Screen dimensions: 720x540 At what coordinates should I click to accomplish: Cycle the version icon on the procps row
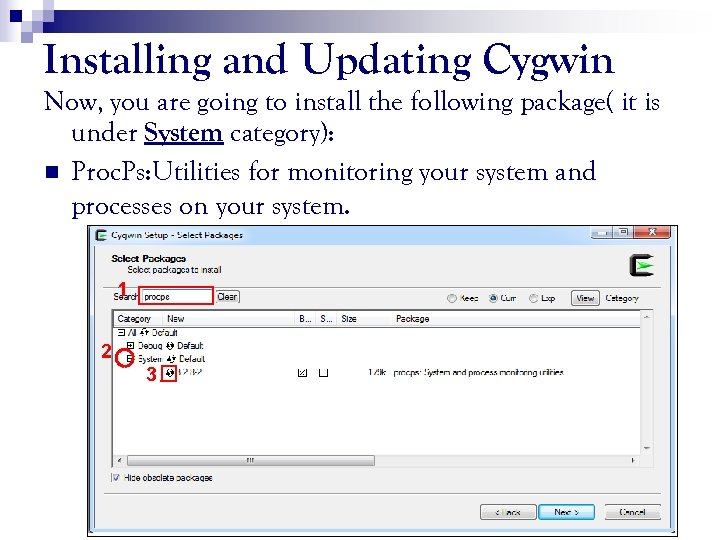click(x=170, y=373)
